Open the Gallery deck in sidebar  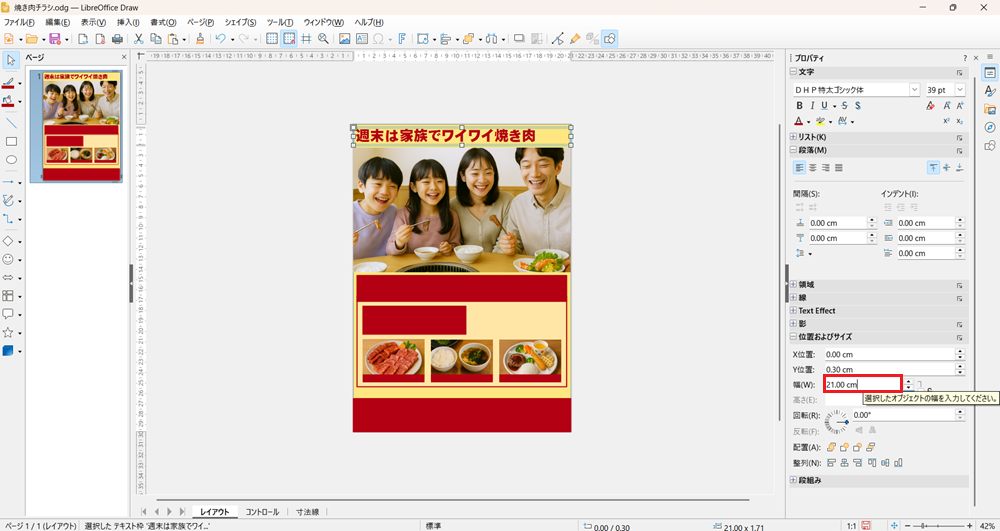point(990,109)
